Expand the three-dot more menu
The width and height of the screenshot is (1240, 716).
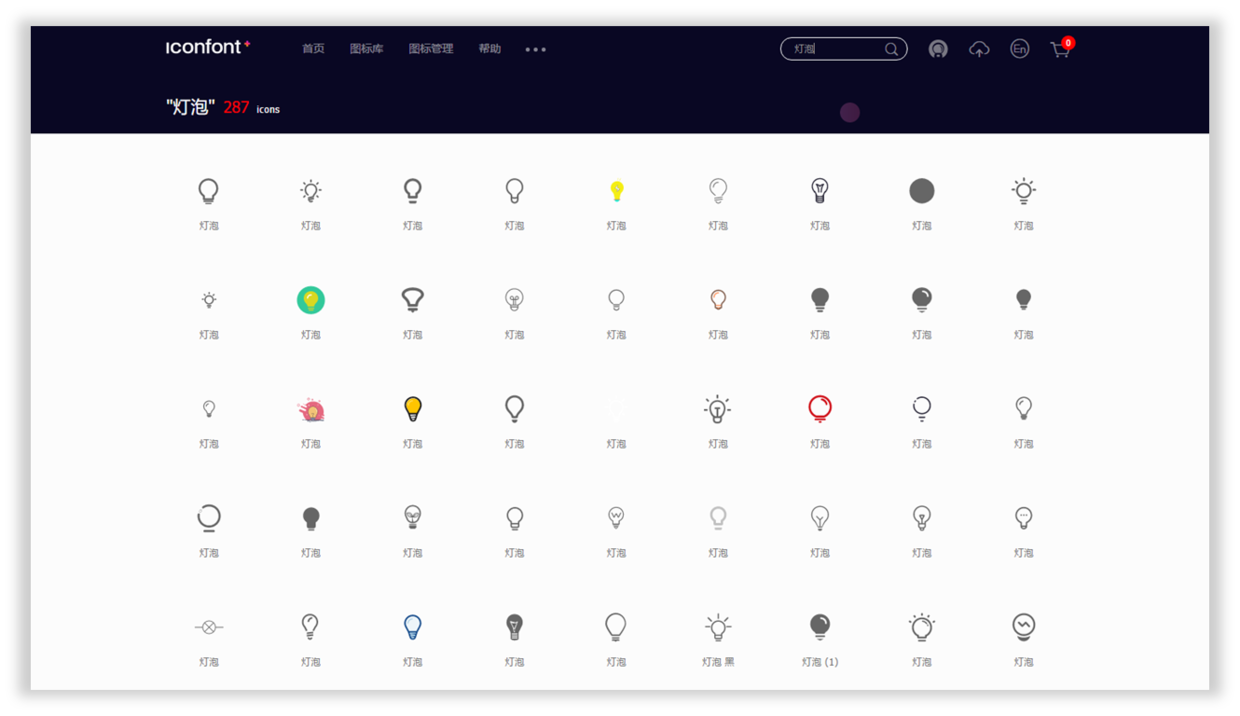[x=536, y=49]
